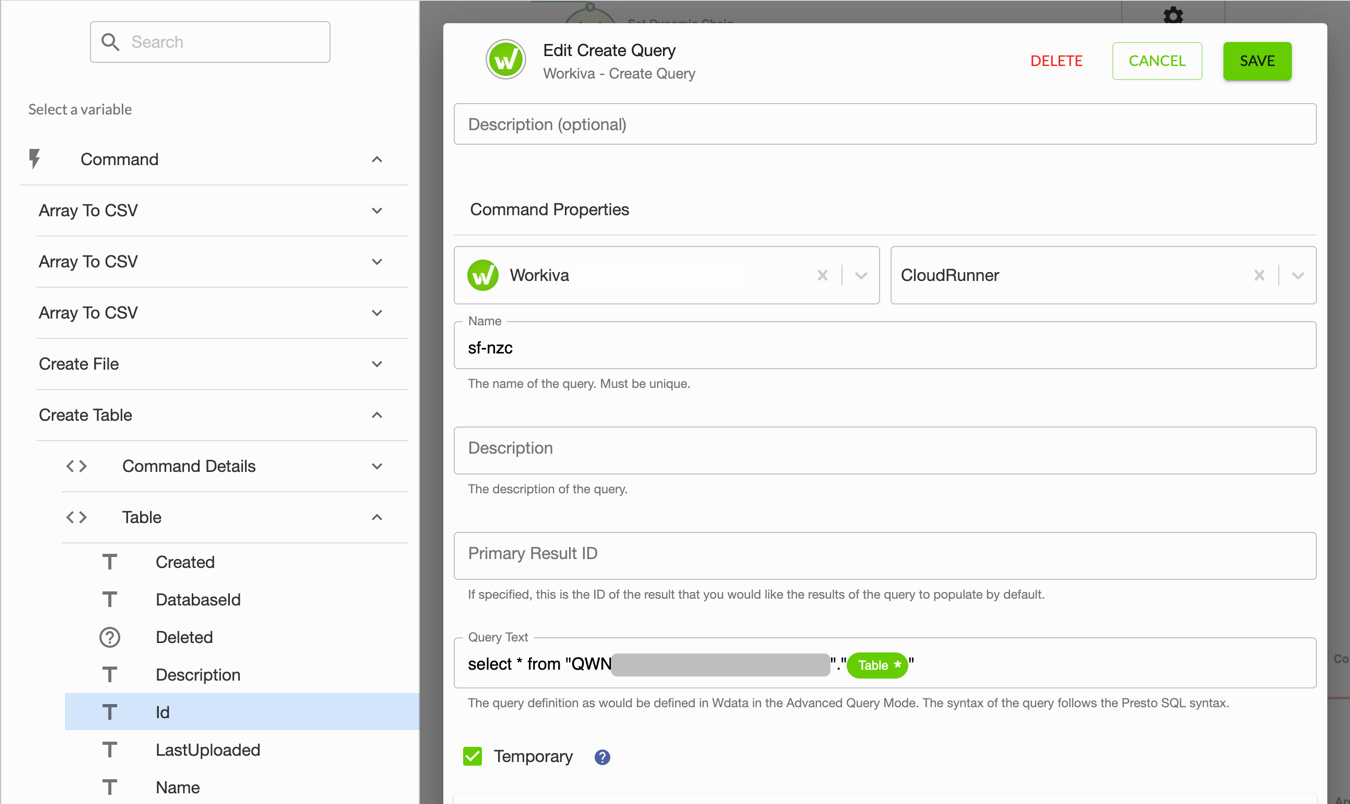Click the CANCEL button
This screenshot has height=804, width=1350.
pyautogui.click(x=1157, y=61)
